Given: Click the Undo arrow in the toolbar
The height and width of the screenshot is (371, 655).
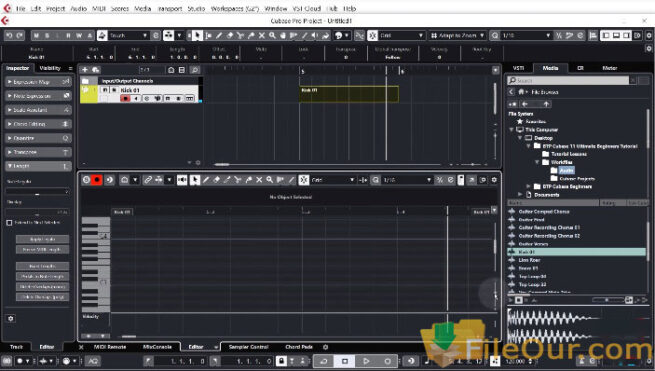Looking at the screenshot, I should [x=9, y=36].
